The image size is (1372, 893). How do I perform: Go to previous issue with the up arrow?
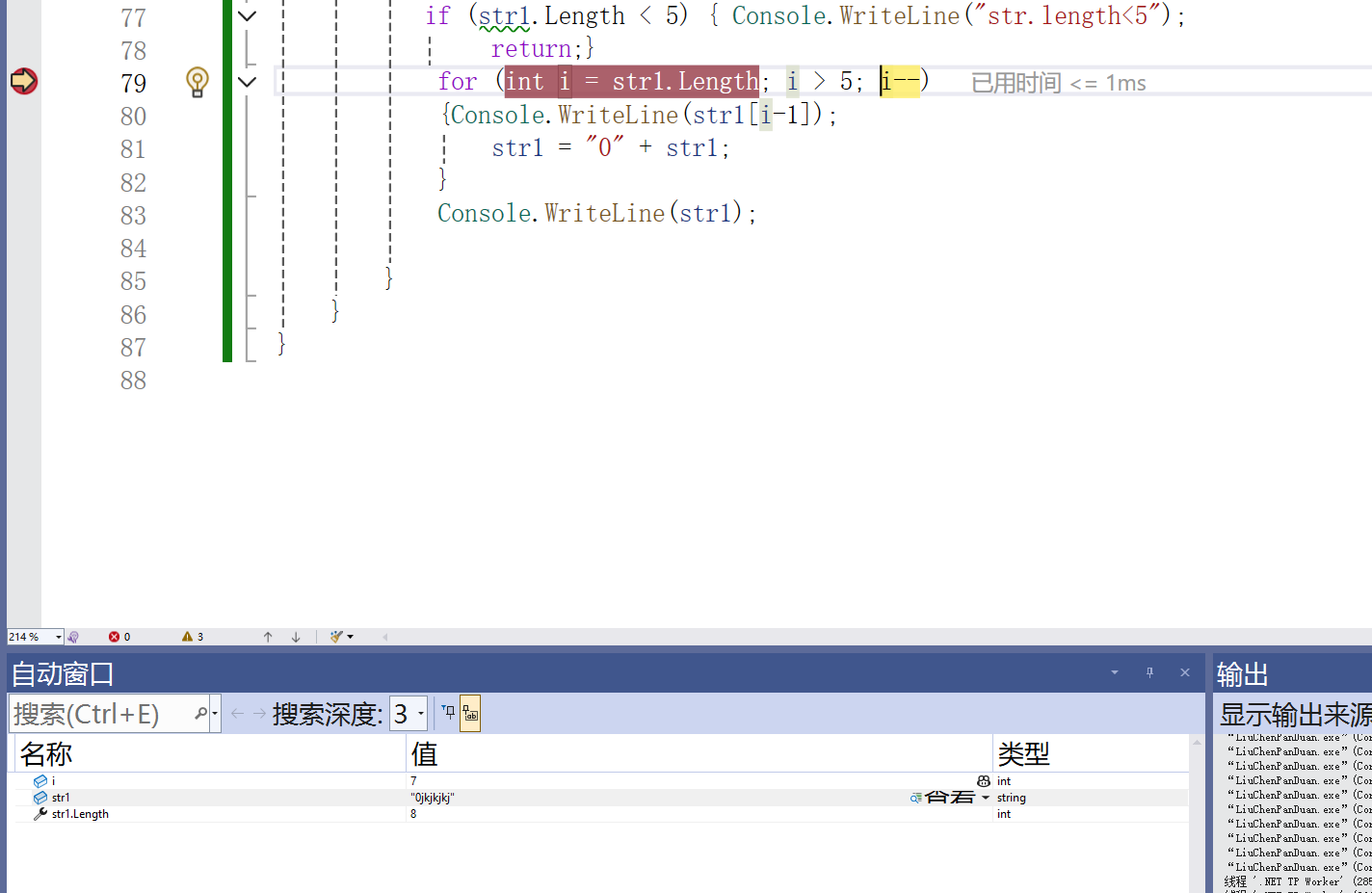268,637
